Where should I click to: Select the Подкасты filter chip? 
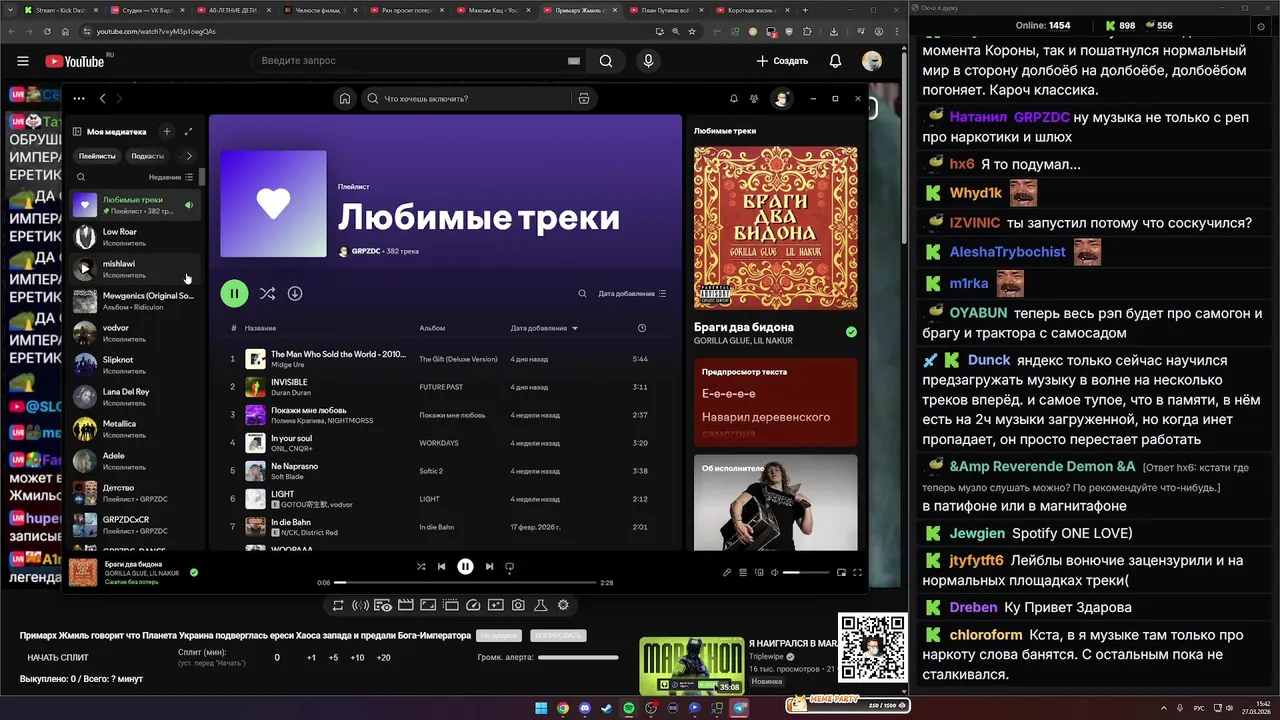pyautogui.click(x=148, y=156)
